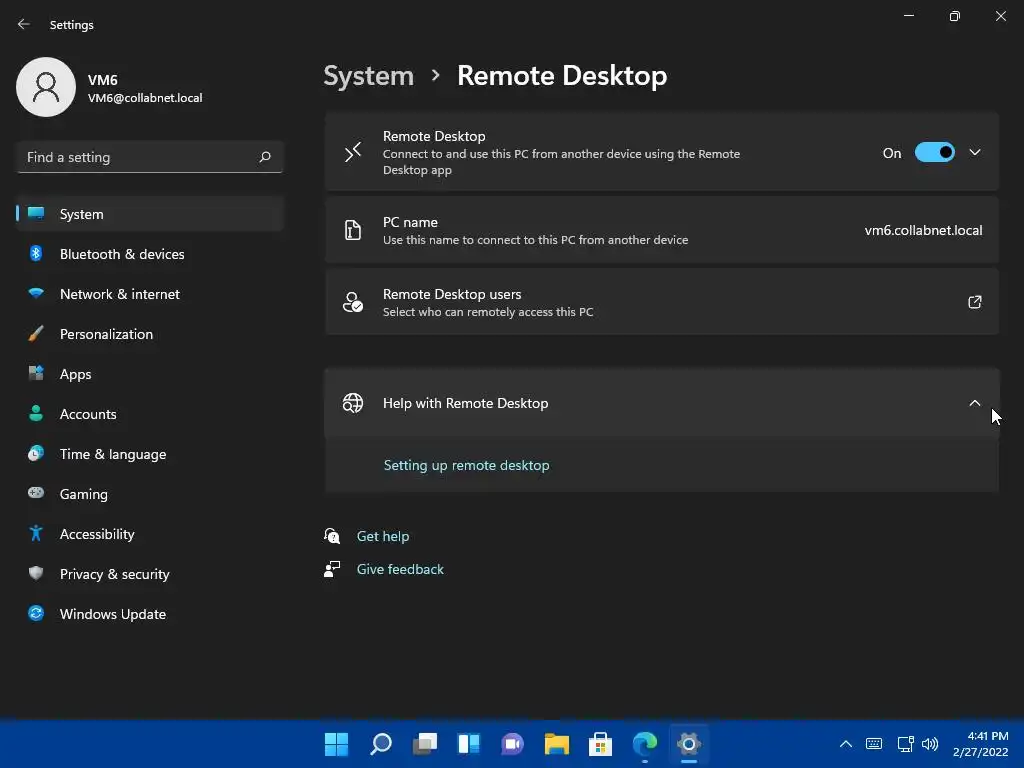Image resolution: width=1024 pixels, height=768 pixels.
Task: Click the Bluetooth icon in sidebar
Action: (36, 253)
